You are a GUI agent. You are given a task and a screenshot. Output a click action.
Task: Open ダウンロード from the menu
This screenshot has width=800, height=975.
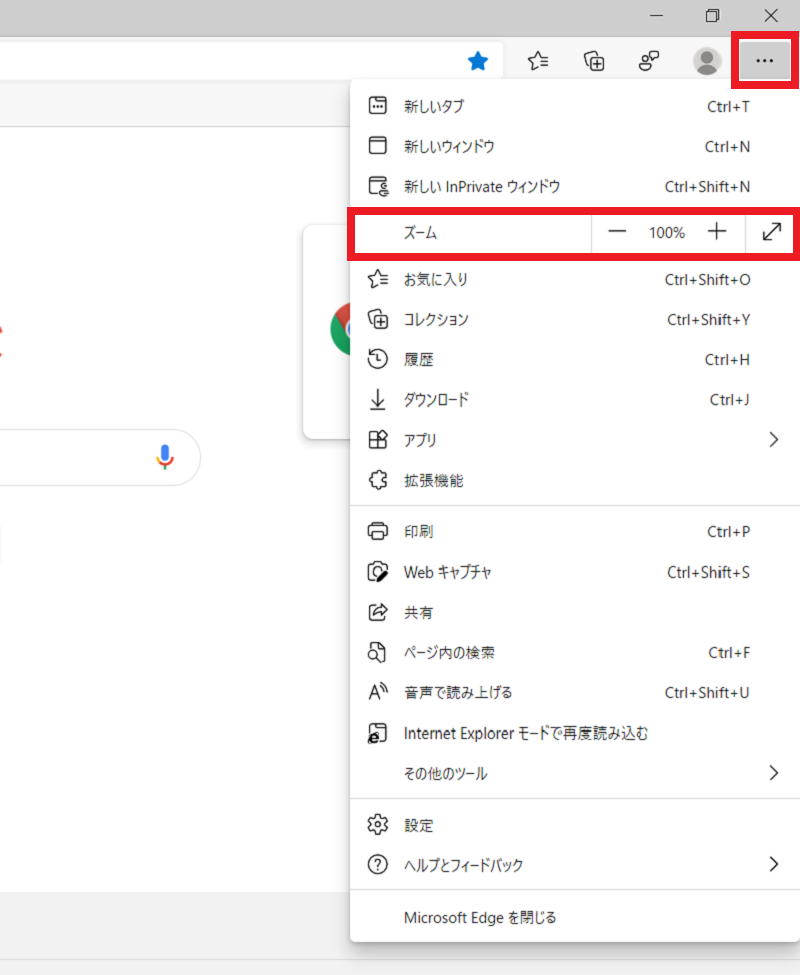click(575, 400)
